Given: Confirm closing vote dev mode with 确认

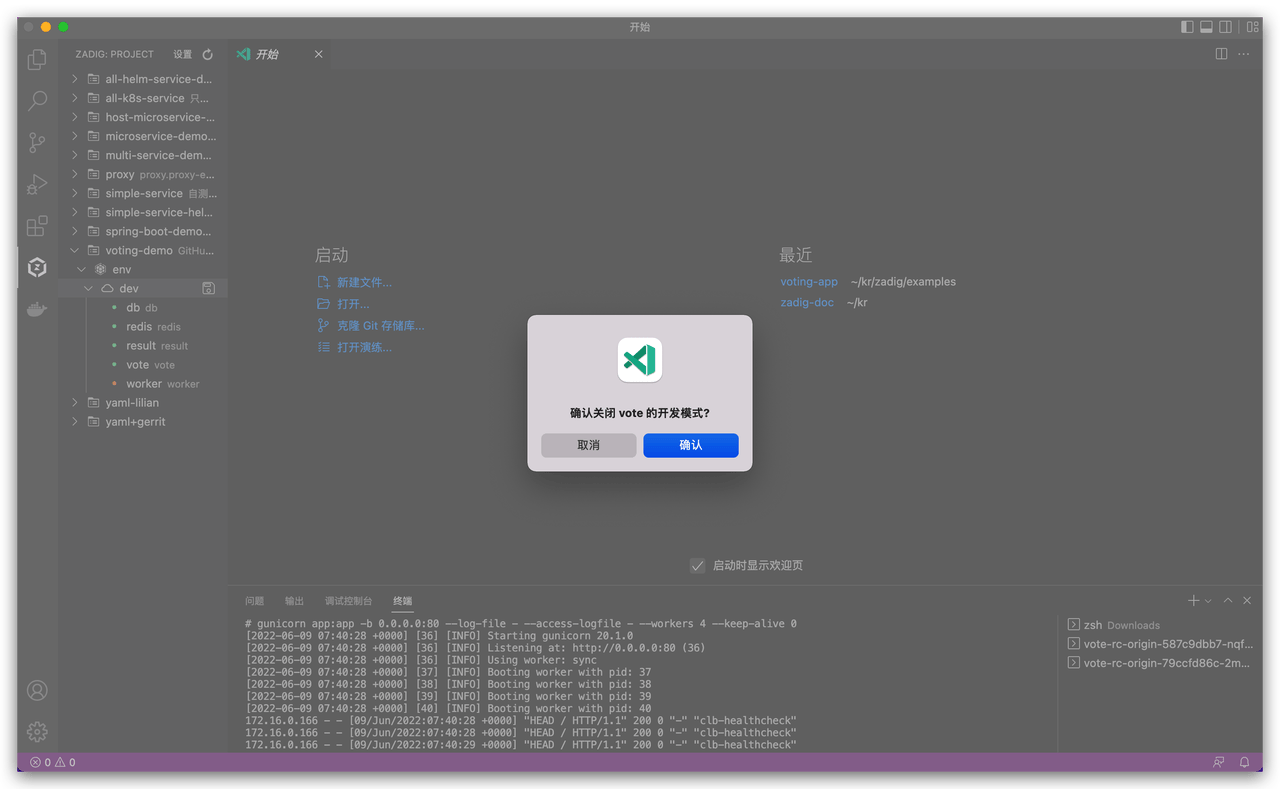Looking at the screenshot, I should point(691,445).
